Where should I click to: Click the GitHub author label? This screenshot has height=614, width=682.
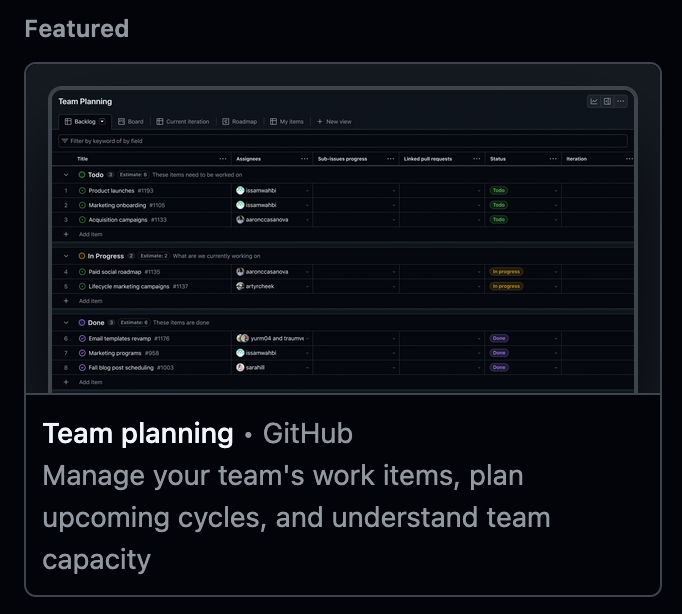(x=308, y=434)
